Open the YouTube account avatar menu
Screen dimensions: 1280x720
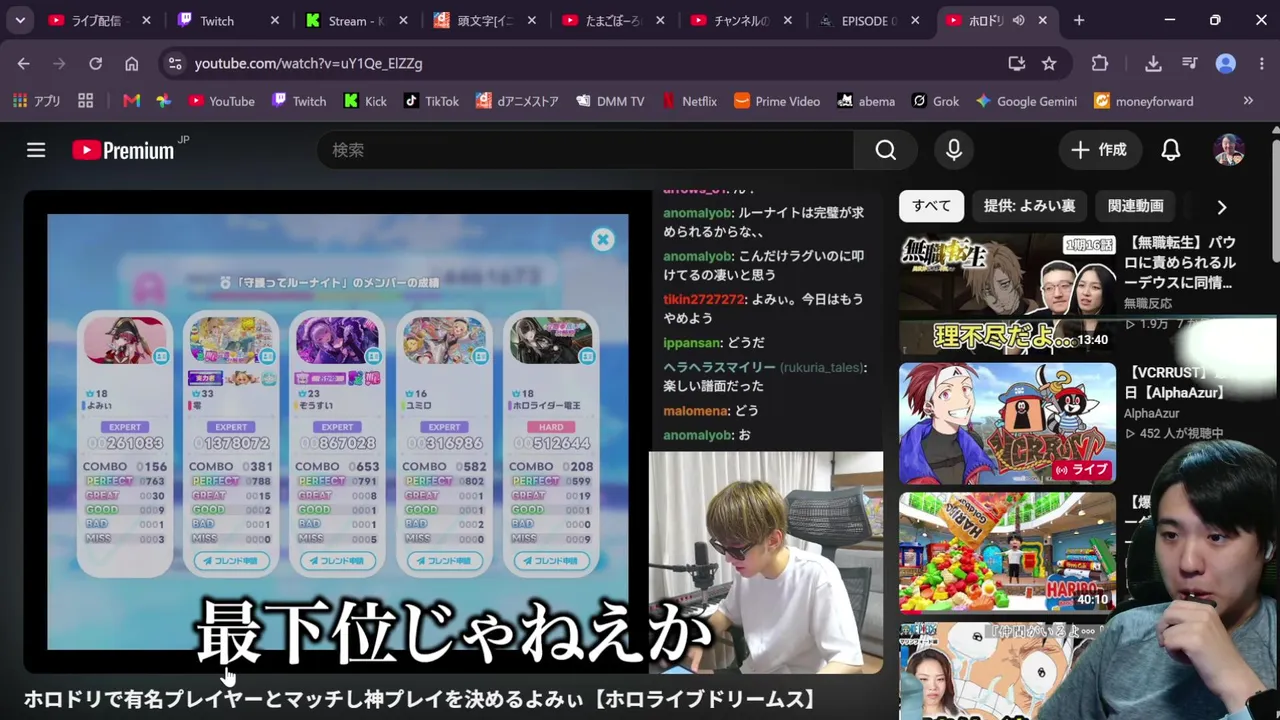[1229, 150]
